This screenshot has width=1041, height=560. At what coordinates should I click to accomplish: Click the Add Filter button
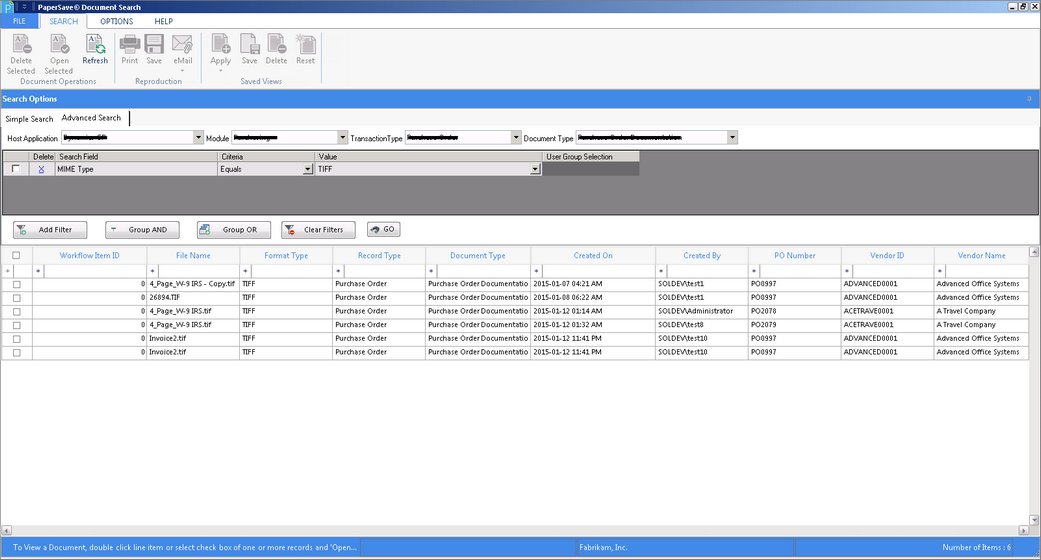click(50, 230)
